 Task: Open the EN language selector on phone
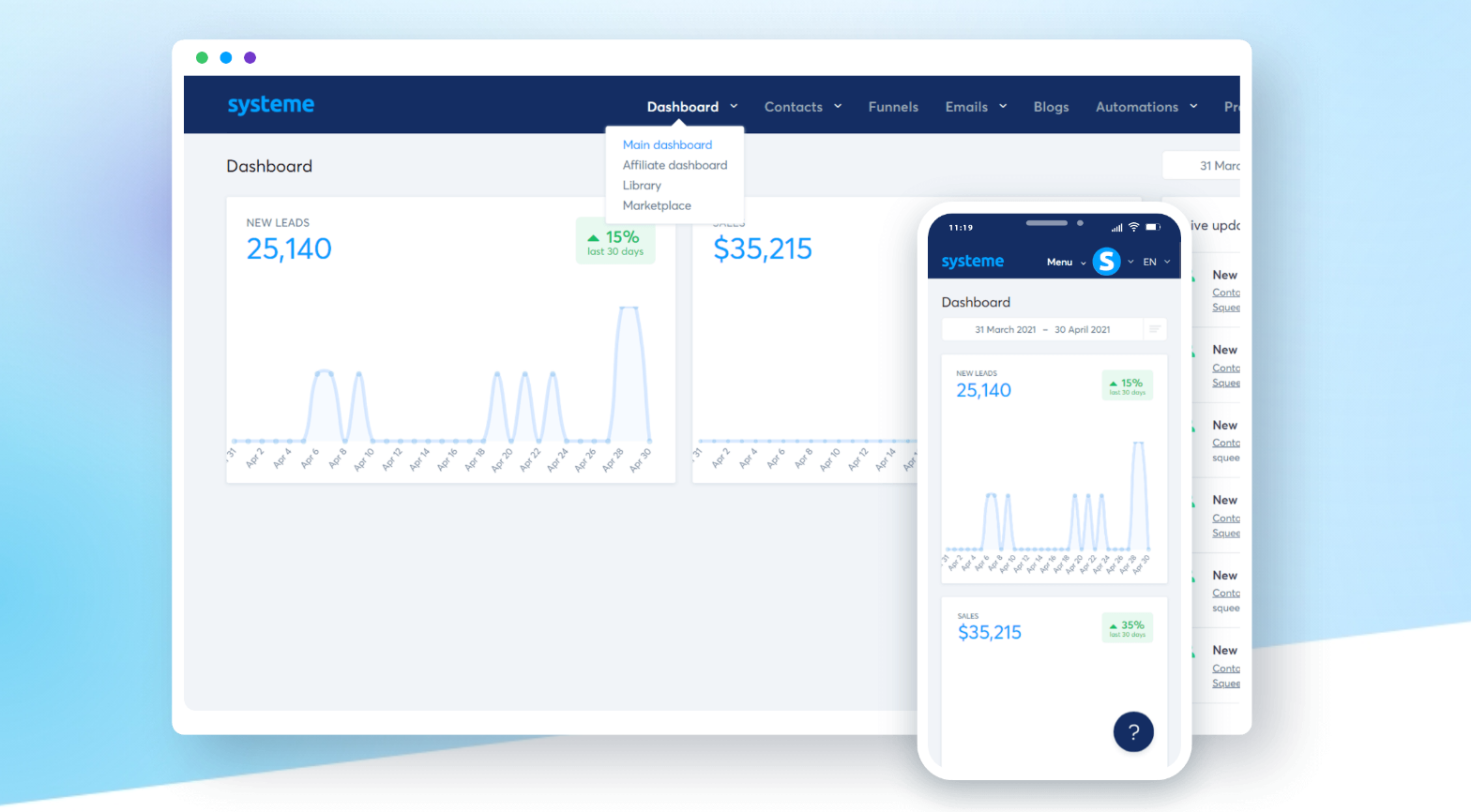(1157, 262)
